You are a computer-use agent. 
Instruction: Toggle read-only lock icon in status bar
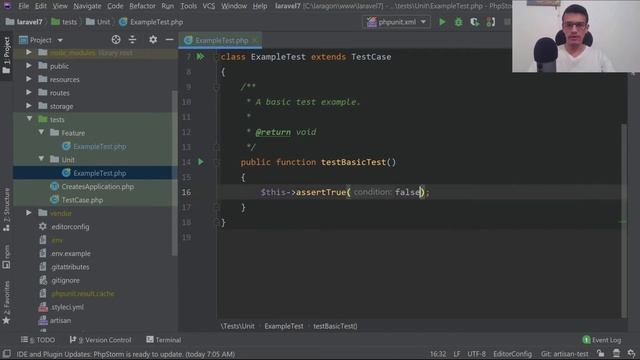click(x=600, y=353)
